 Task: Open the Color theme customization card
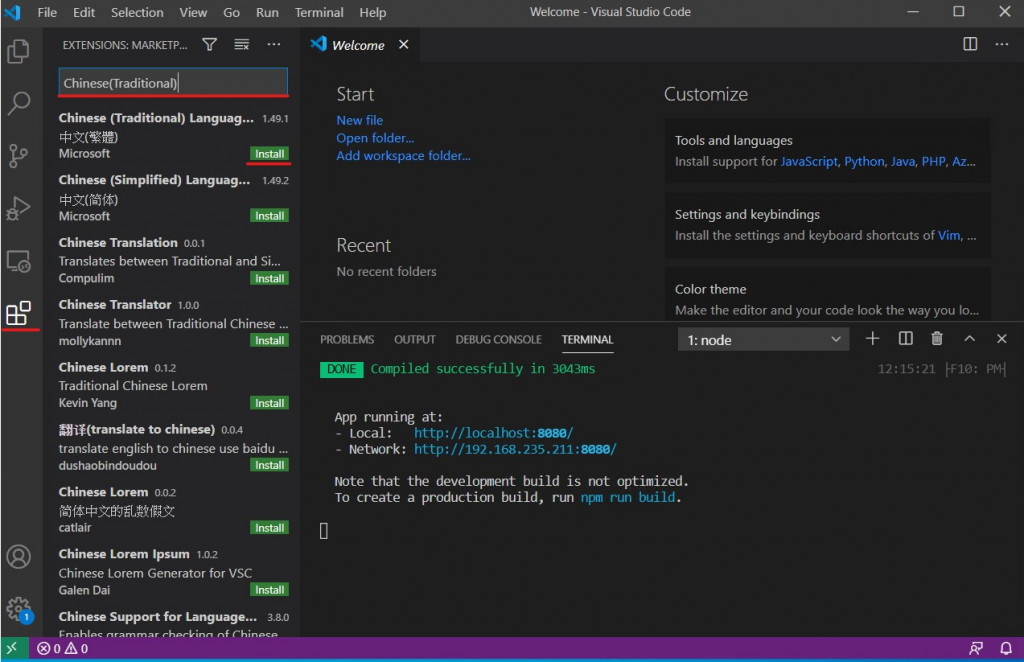(x=827, y=295)
